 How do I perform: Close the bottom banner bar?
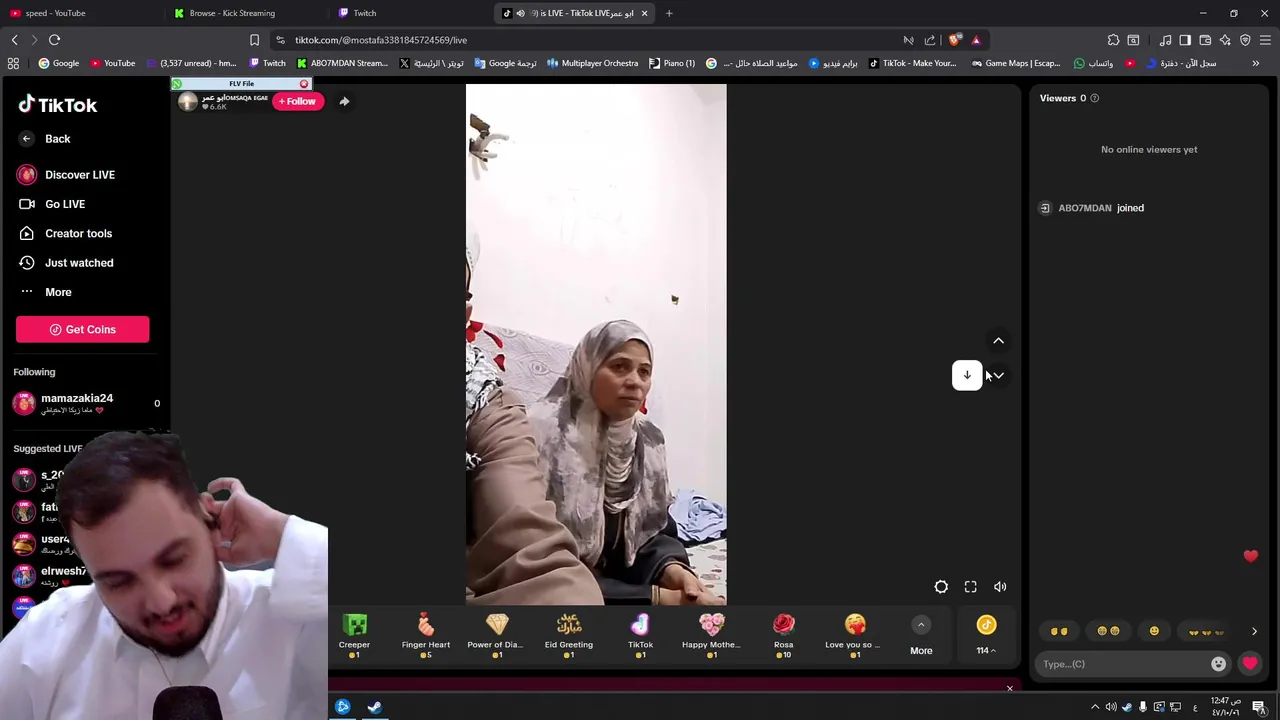click(x=1009, y=688)
